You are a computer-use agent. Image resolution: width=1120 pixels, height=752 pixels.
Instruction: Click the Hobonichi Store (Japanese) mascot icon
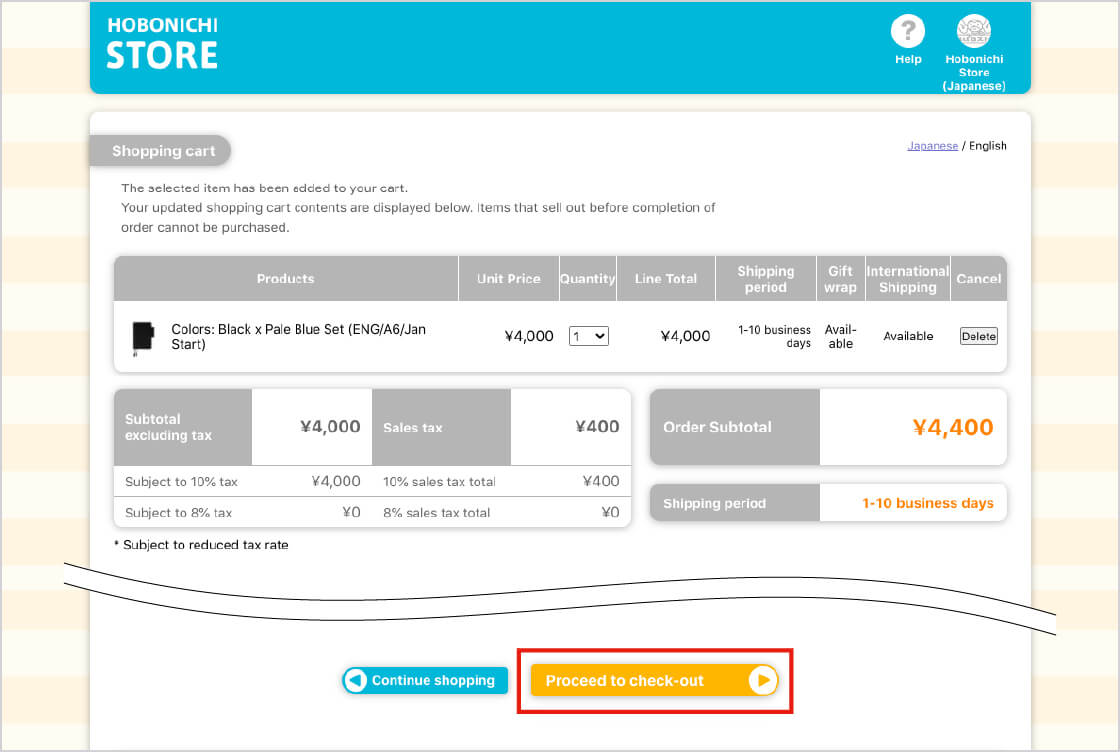(x=973, y=33)
